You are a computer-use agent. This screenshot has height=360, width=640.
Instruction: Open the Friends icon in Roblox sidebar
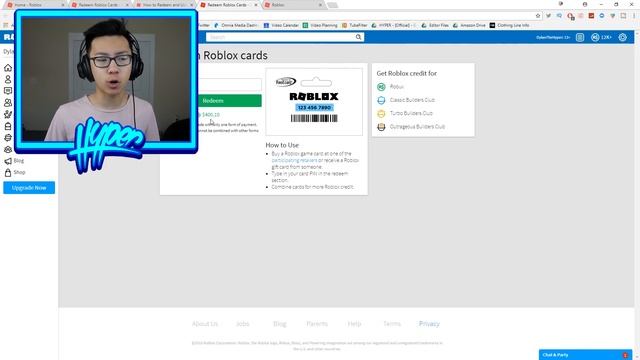8,102
